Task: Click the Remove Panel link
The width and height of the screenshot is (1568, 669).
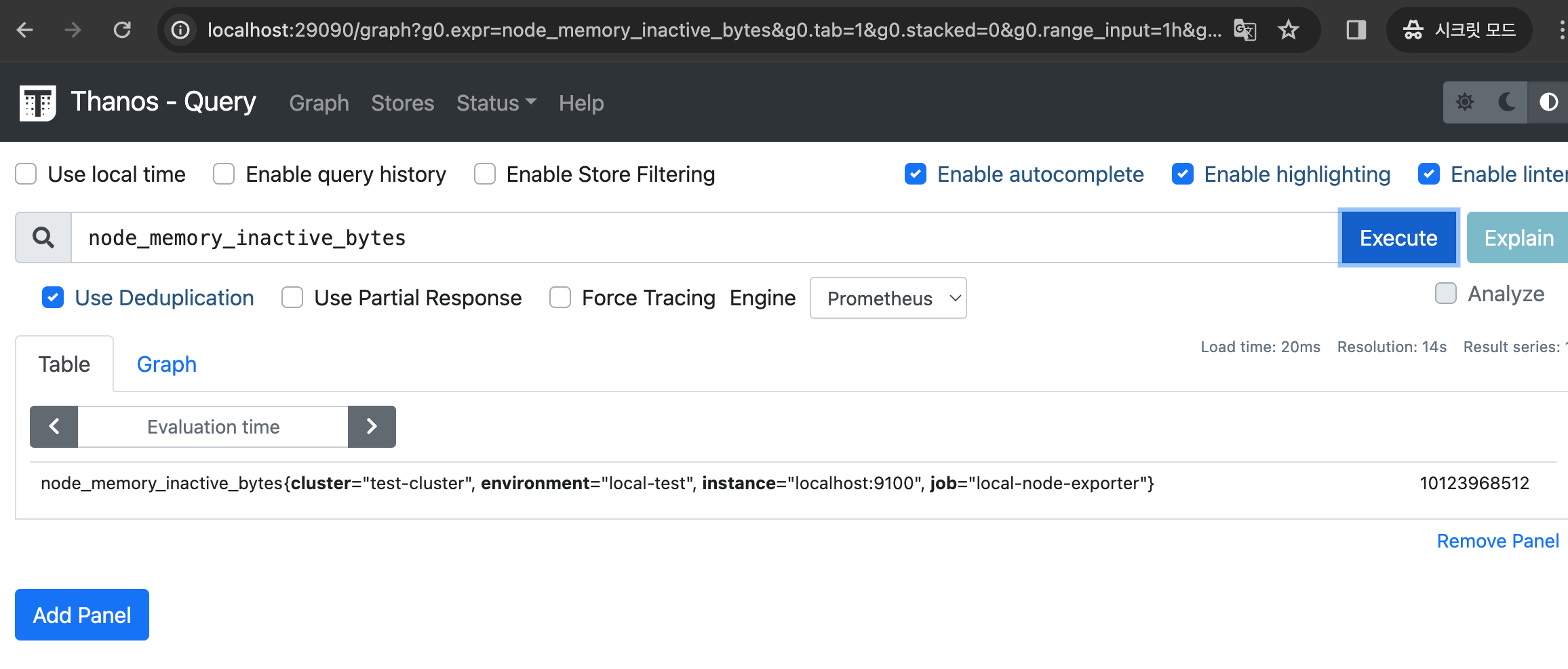Action: 1497,541
